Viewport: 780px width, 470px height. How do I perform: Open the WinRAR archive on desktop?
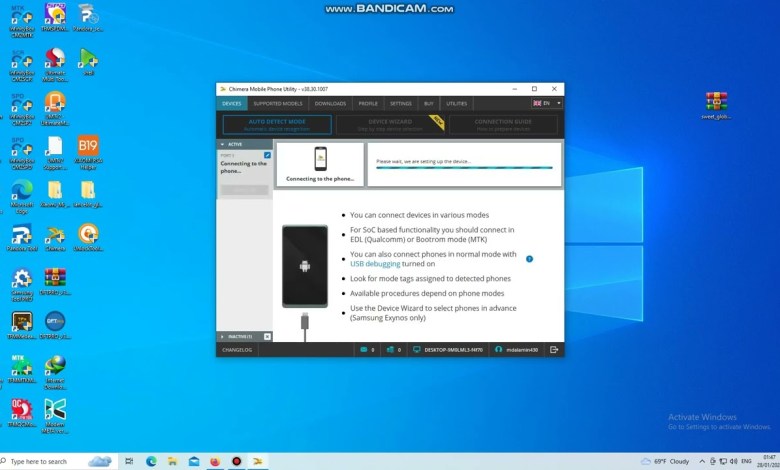pos(715,102)
